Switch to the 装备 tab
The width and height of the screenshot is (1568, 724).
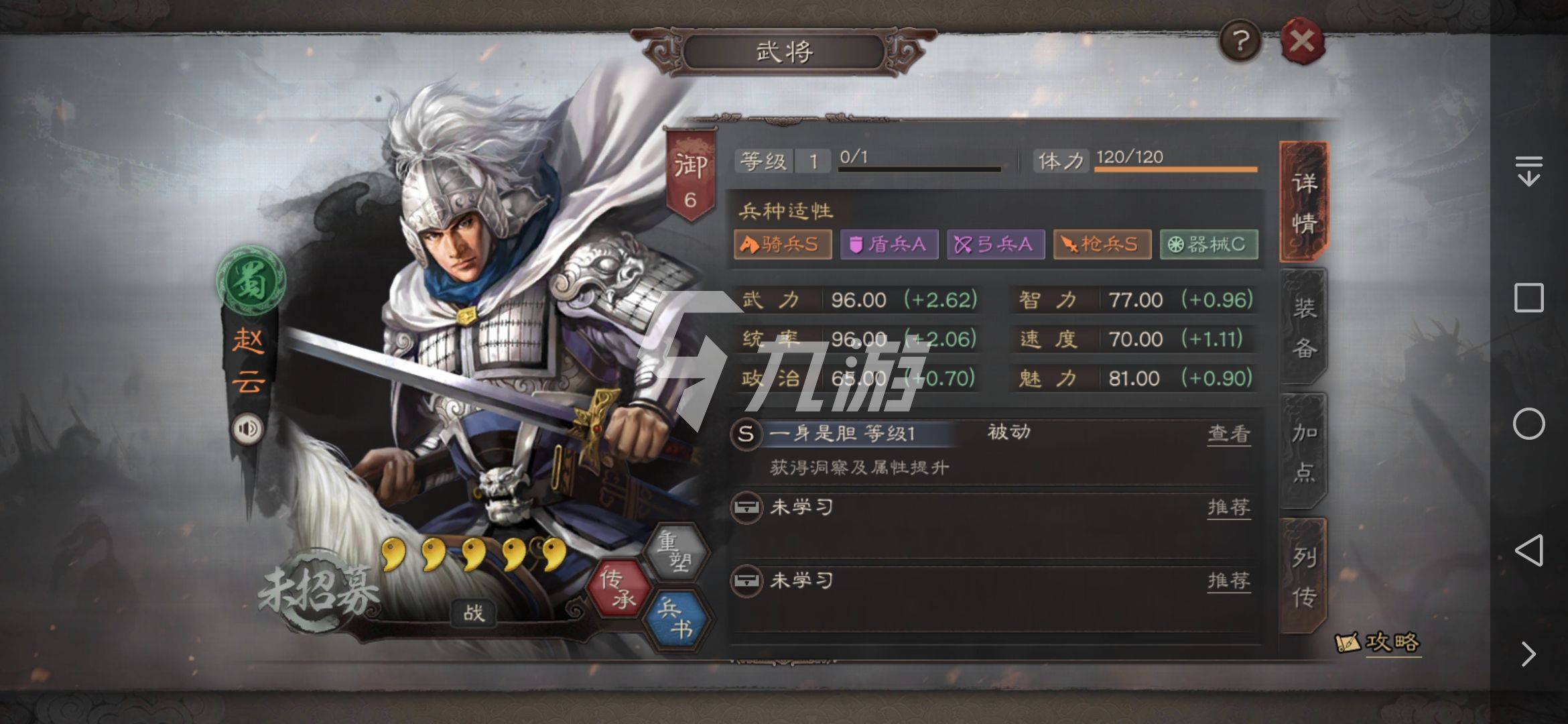pos(1303,327)
